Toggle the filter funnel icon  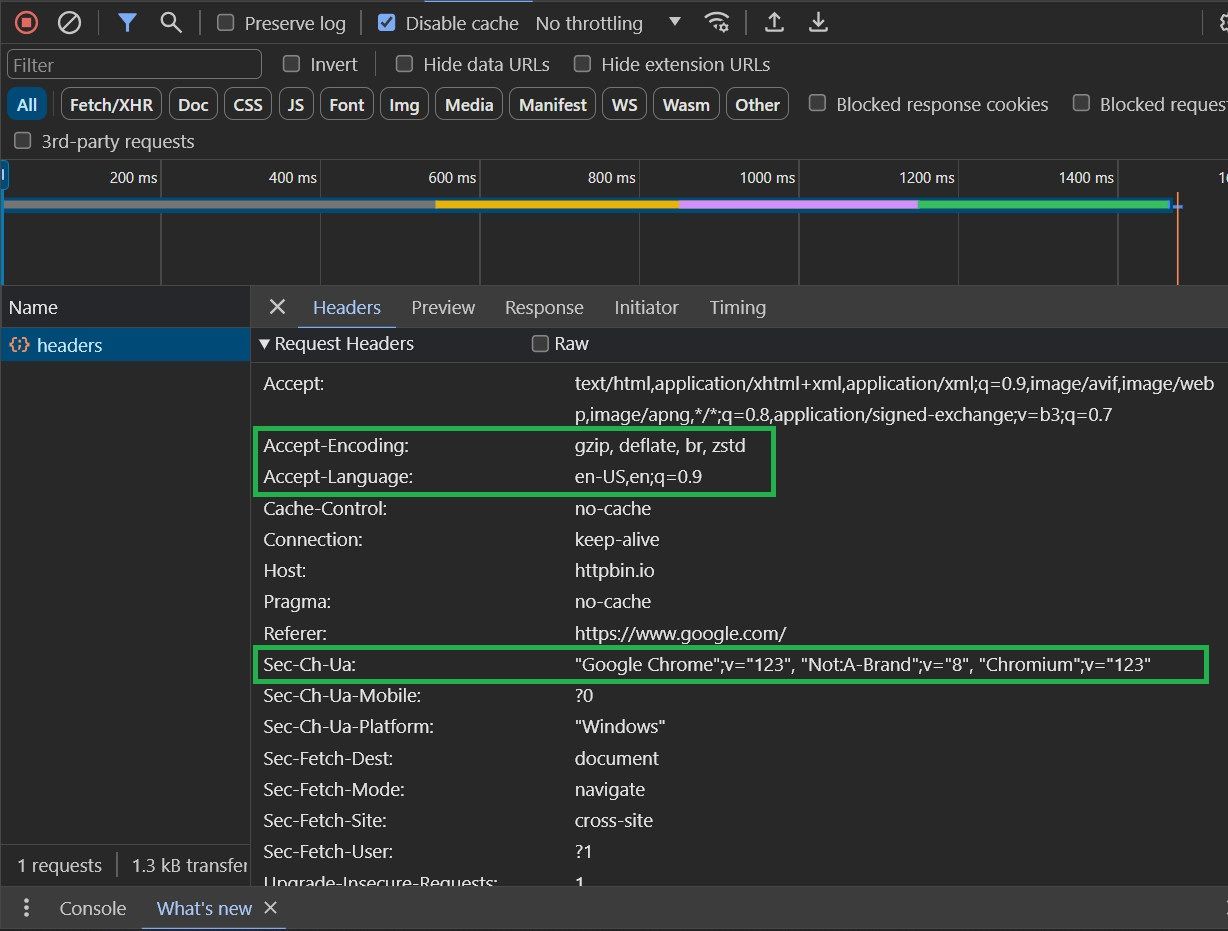126,22
